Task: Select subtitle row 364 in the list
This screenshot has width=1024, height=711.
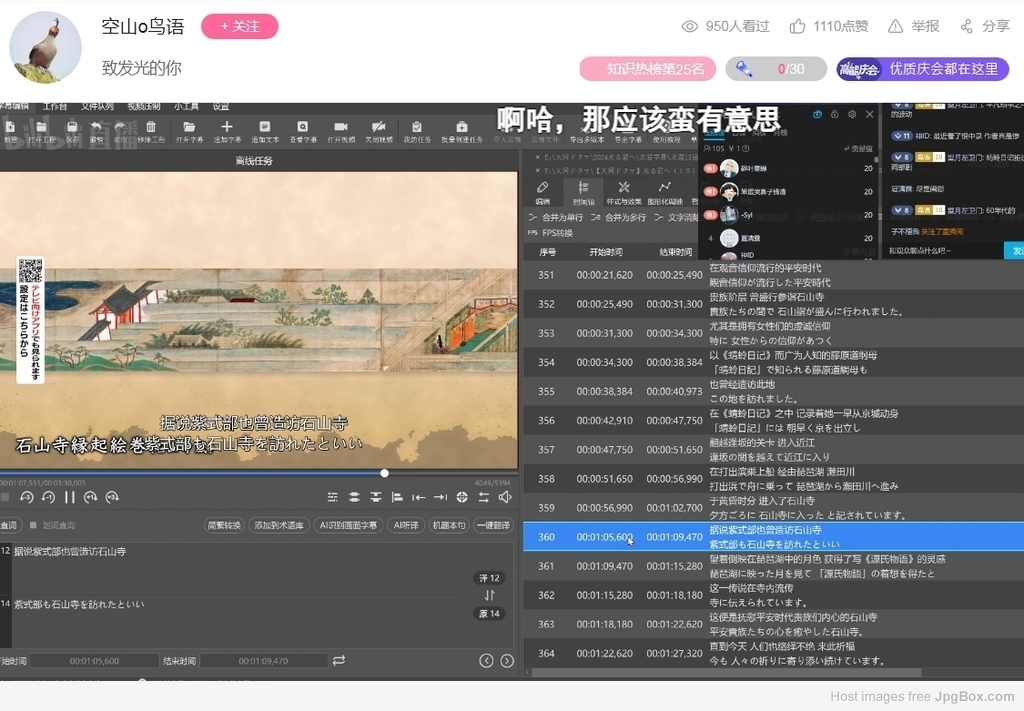Action: coord(773,653)
